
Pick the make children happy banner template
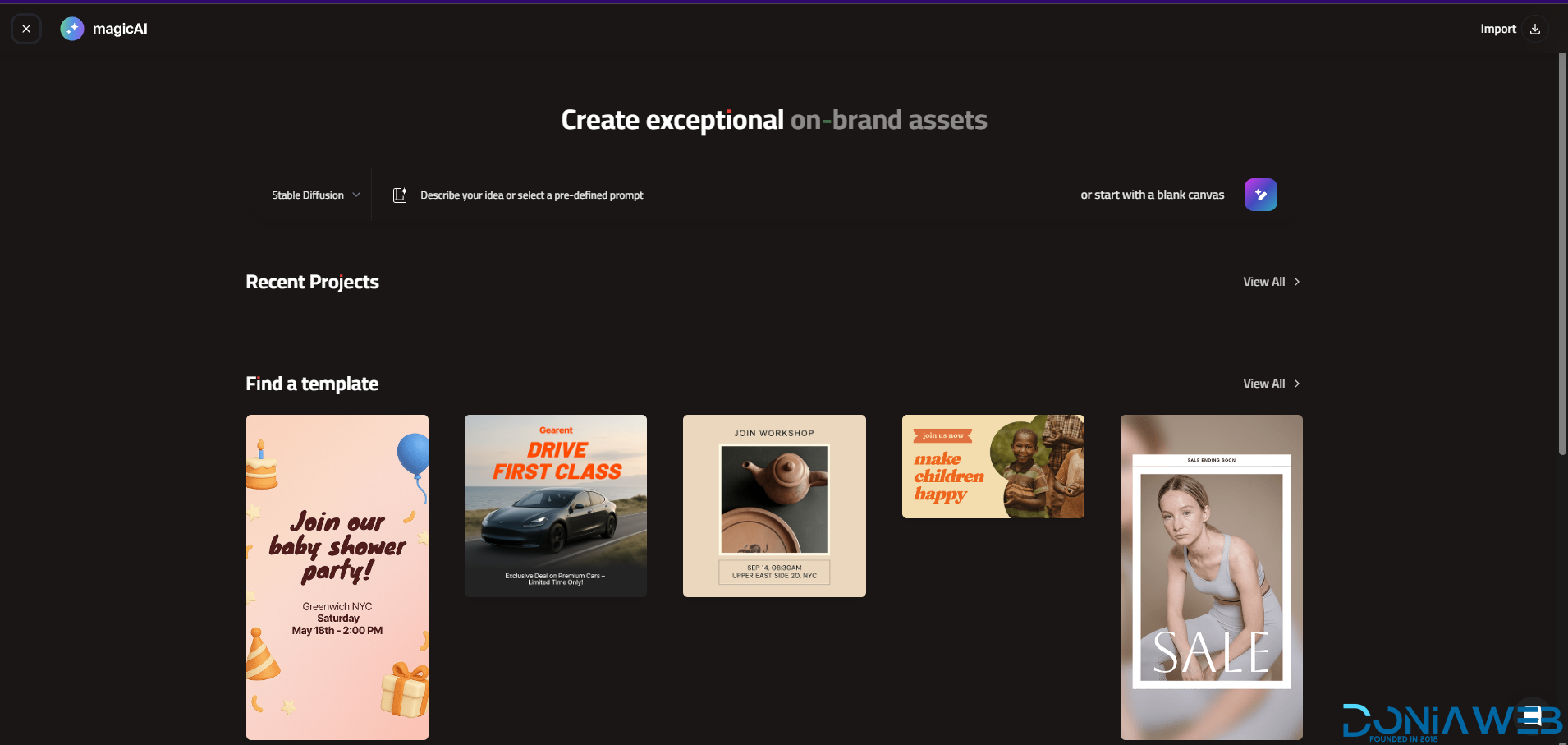993,467
